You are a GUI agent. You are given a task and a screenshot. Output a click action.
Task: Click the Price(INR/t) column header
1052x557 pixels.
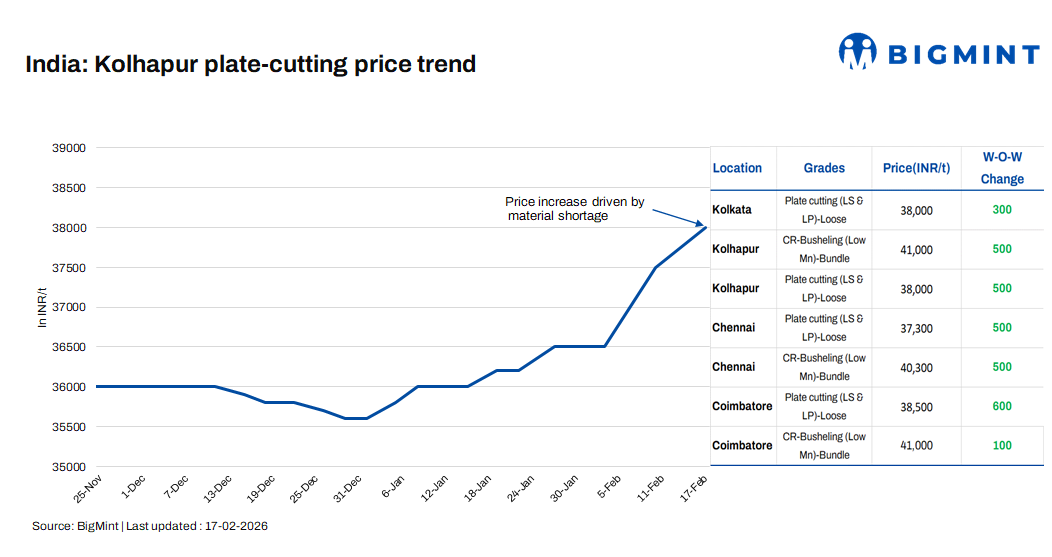click(x=916, y=168)
